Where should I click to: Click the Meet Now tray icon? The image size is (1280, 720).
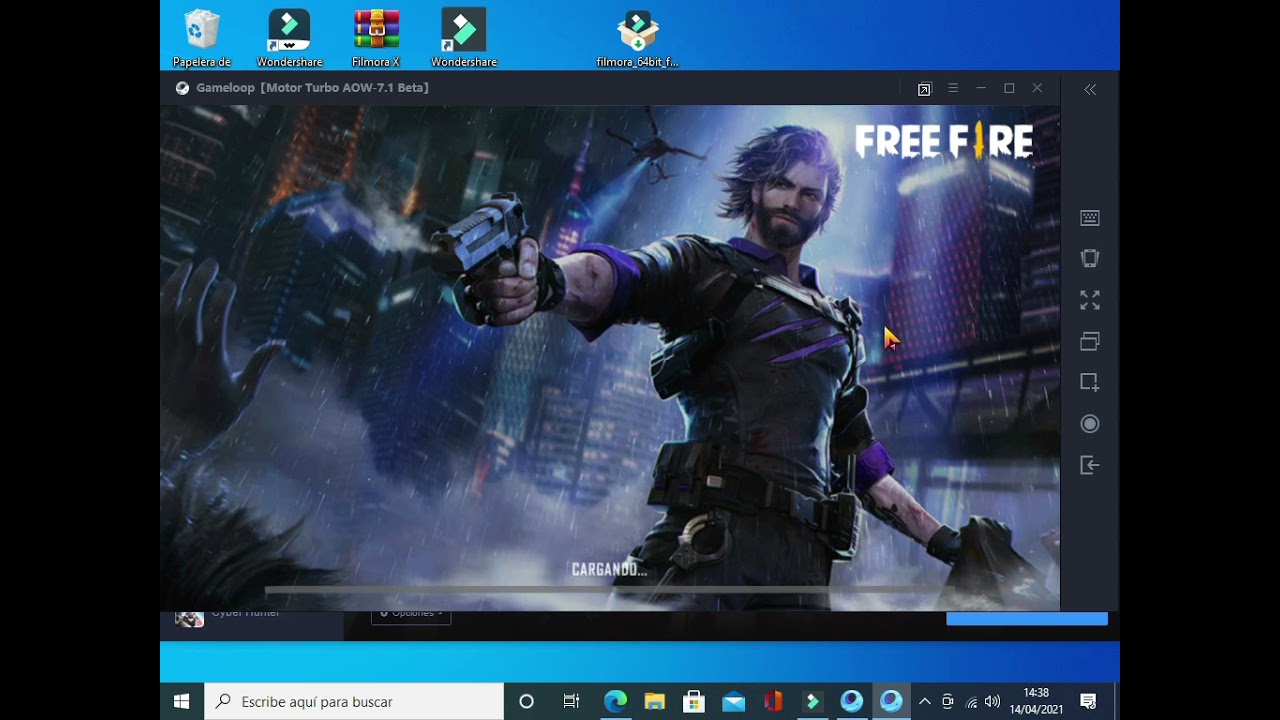948,702
